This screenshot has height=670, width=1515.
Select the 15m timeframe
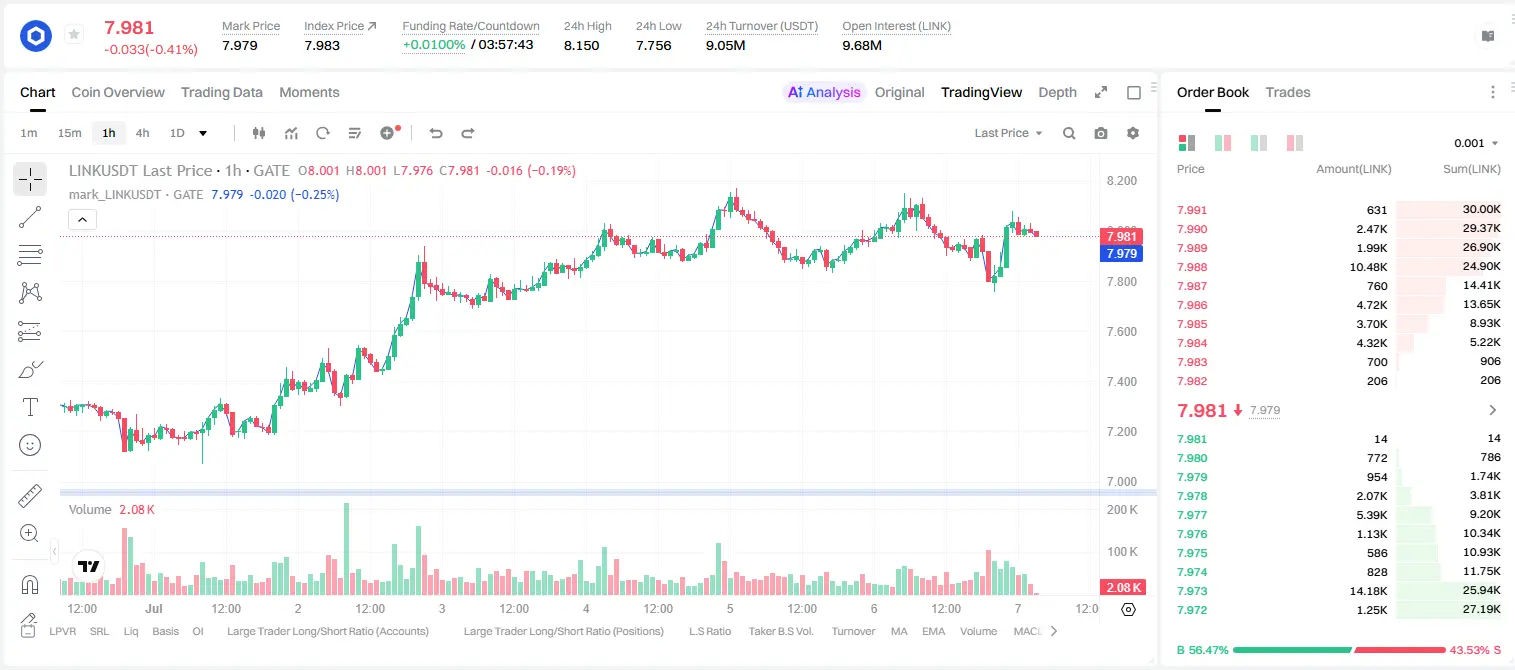(69, 133)
